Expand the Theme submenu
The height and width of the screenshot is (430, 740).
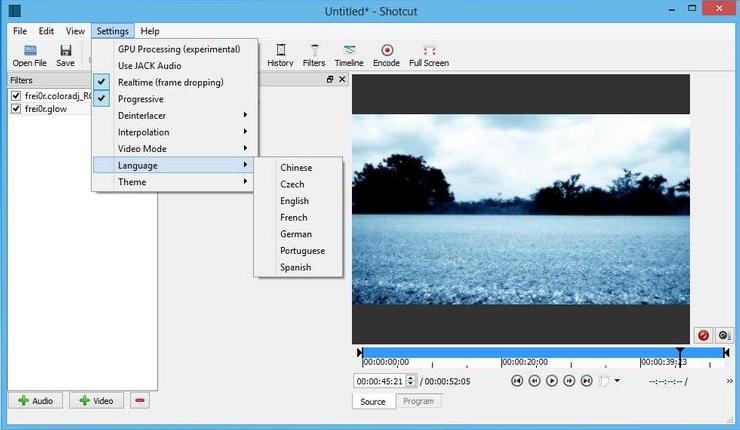pyautogui.click(x=173, y=182)
